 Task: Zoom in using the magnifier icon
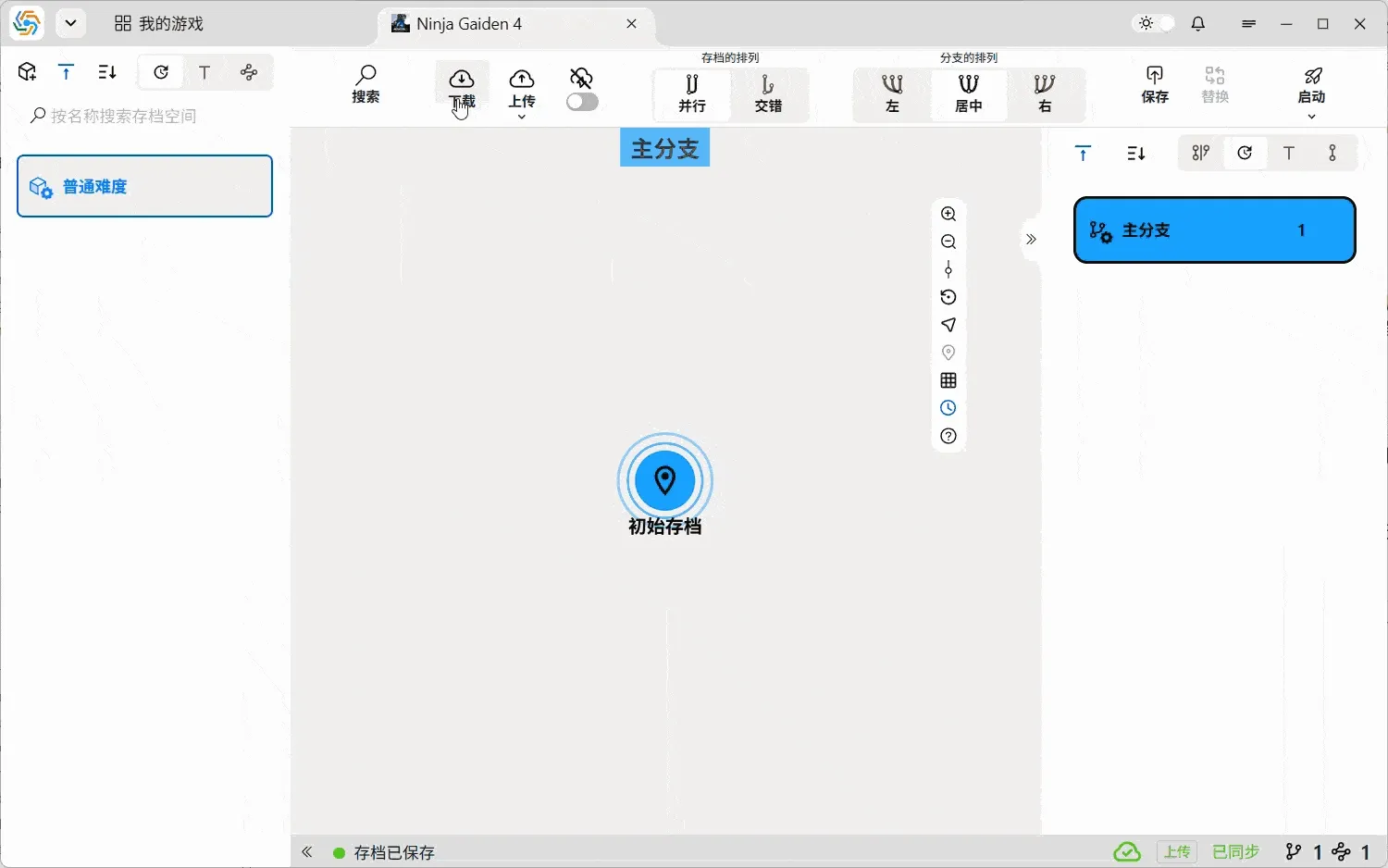(948, 213)
